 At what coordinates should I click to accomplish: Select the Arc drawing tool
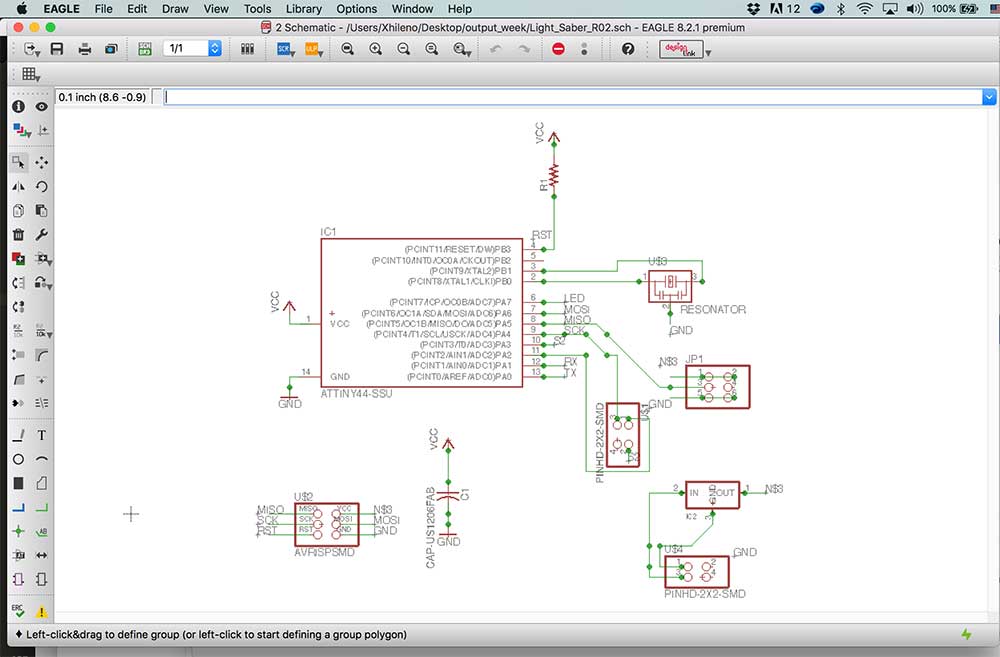click(x=41, y=459)
